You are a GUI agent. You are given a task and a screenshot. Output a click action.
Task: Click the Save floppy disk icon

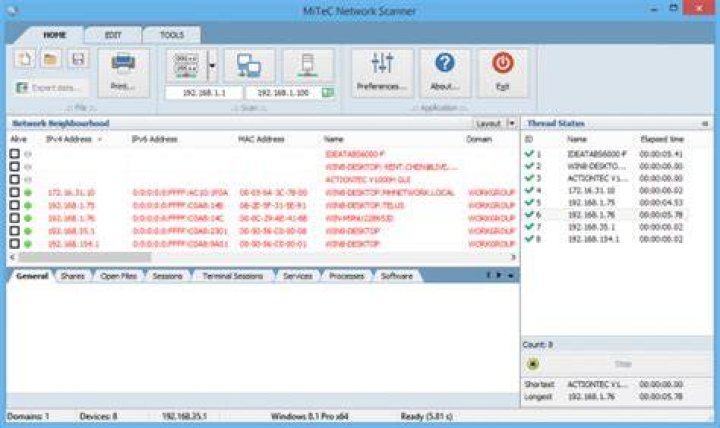point(78,59)
